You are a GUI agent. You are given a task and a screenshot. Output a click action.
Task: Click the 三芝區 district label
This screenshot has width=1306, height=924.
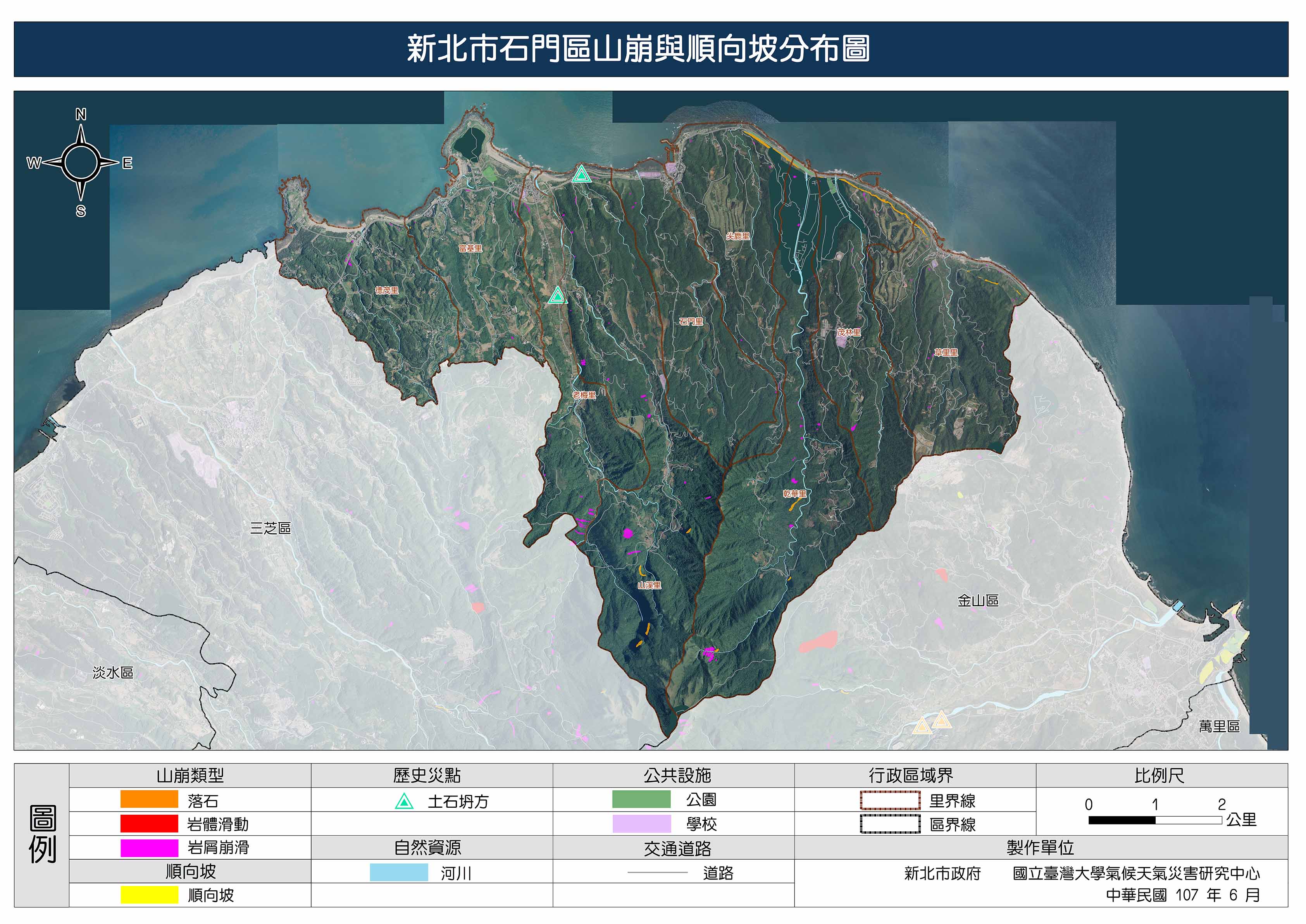(270, 528)
